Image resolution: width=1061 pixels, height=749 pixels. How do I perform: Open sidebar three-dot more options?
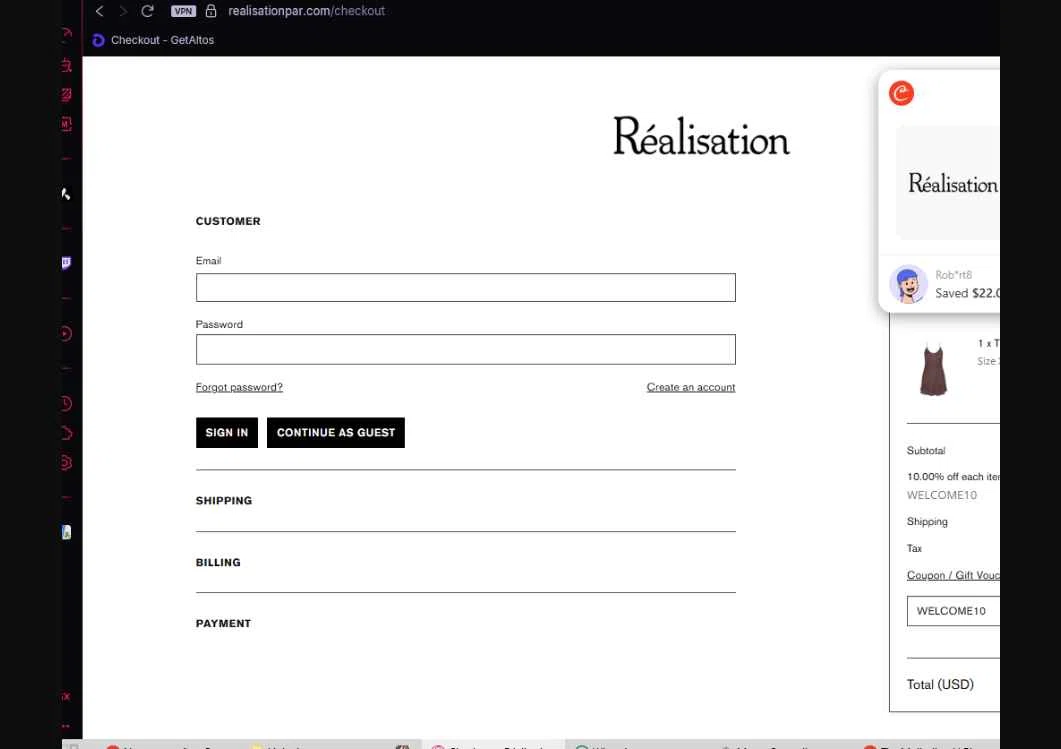click(x=66, y=726)
